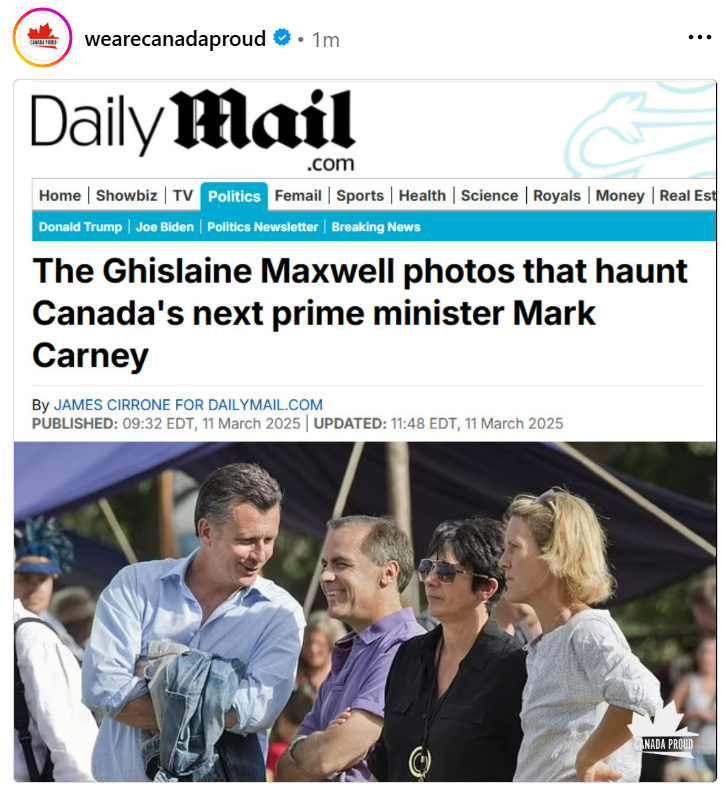Open the Showbiz section
Image resolution: width=727 pixels, height=793 pixels.
(x=126, y=196)
